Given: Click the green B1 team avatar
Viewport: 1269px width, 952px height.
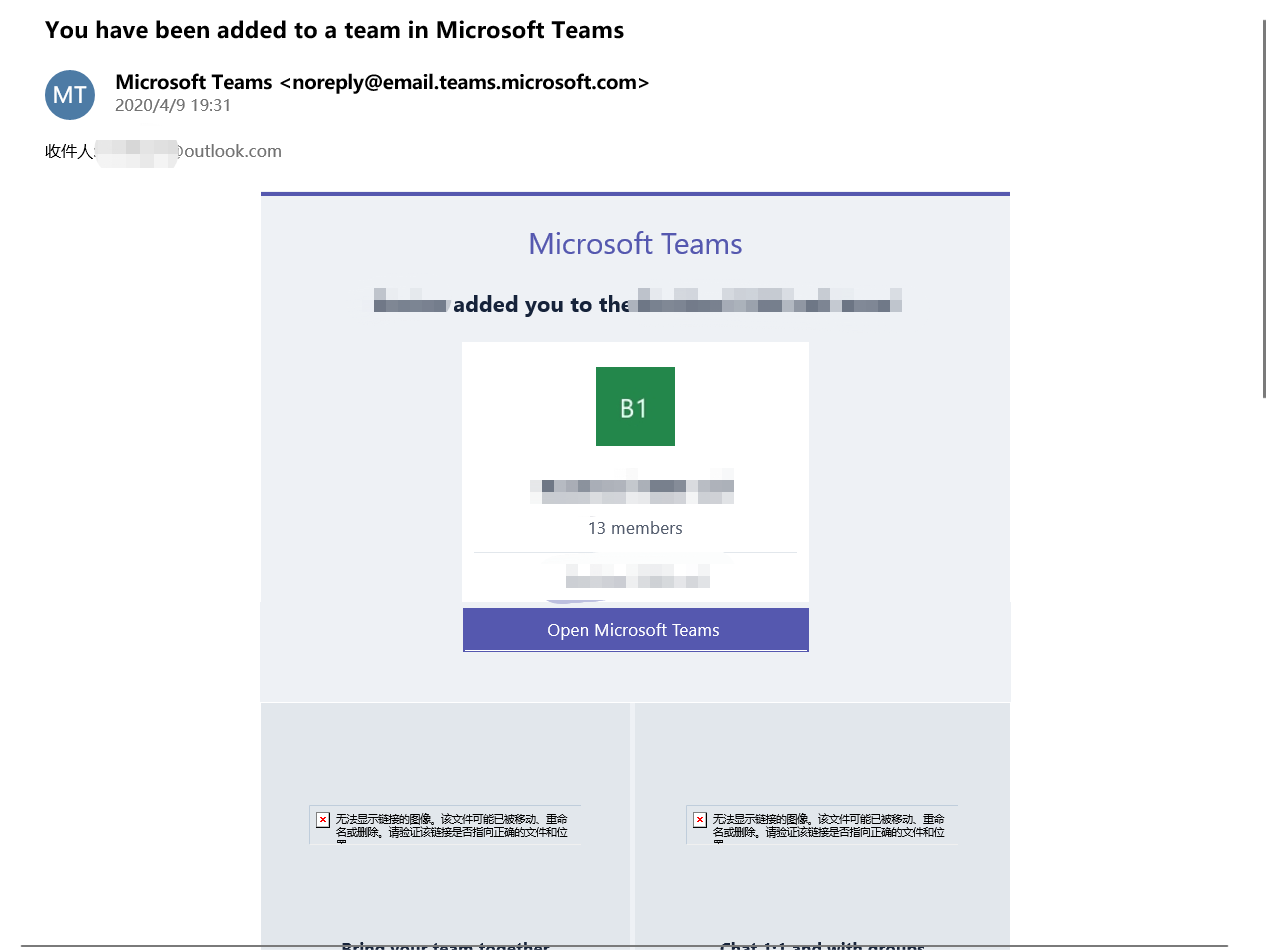Looking at the screenshot, I should [x=635, y=406].
